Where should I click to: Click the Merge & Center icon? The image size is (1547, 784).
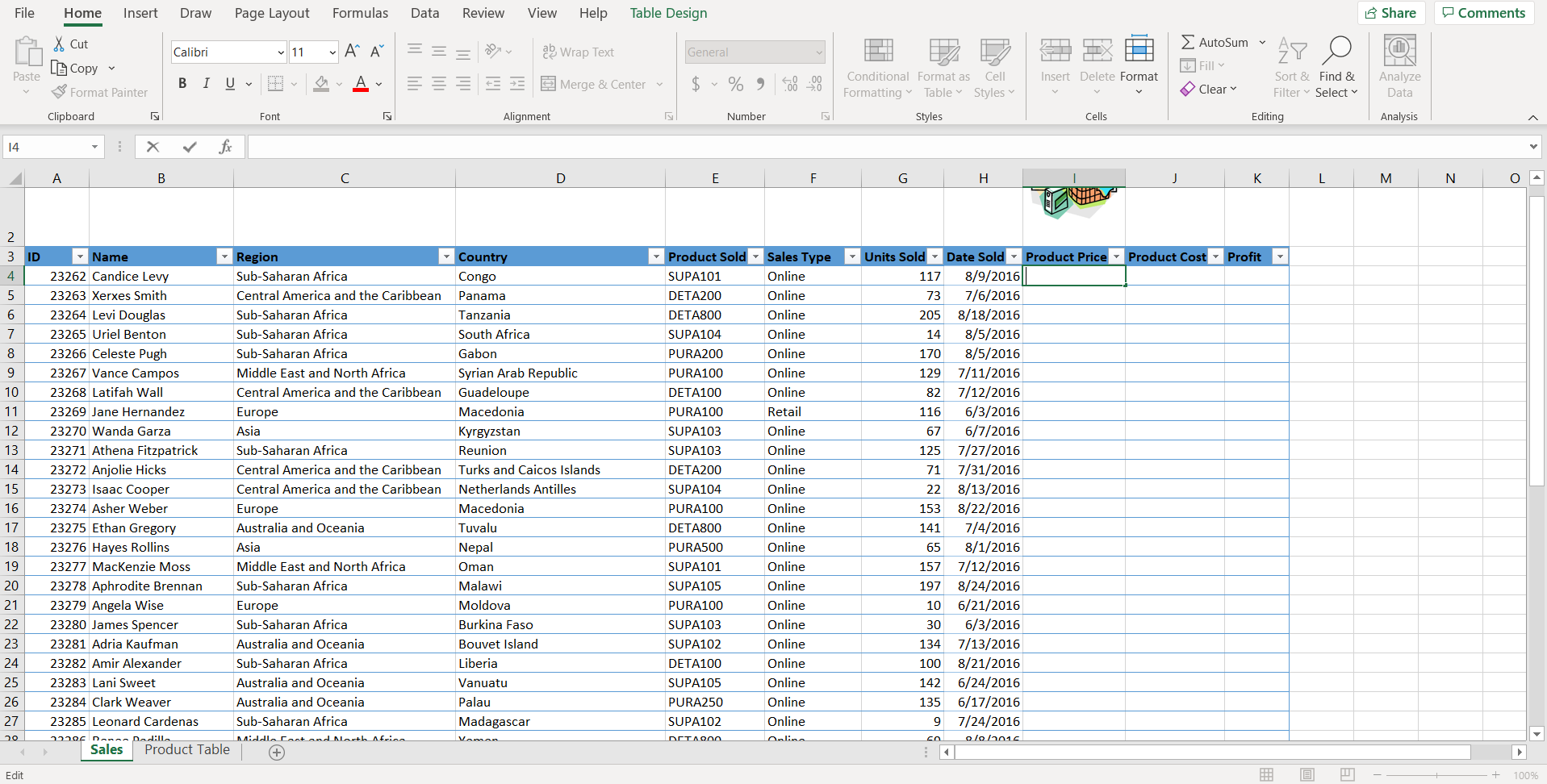[x=549, y=84]
